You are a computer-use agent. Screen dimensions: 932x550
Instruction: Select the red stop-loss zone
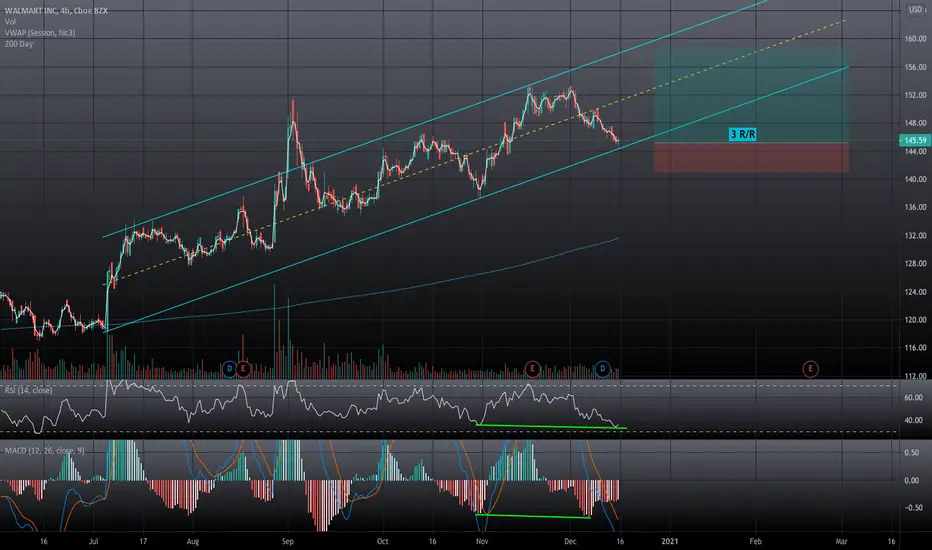pyautogui.click(x=751, y=158)
